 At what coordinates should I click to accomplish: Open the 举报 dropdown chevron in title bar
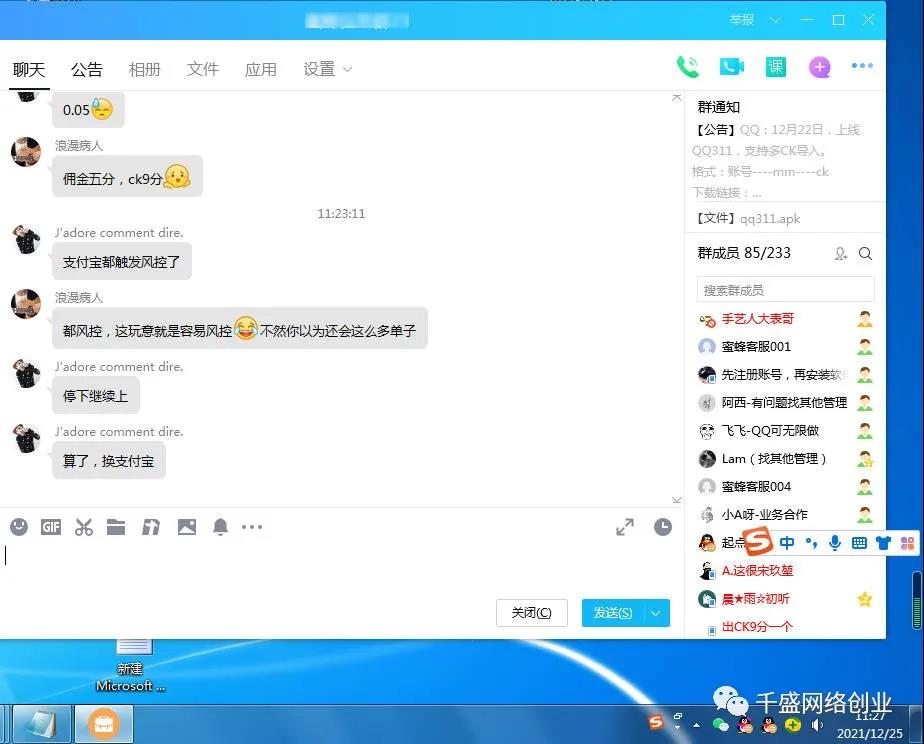click(776, 20)
